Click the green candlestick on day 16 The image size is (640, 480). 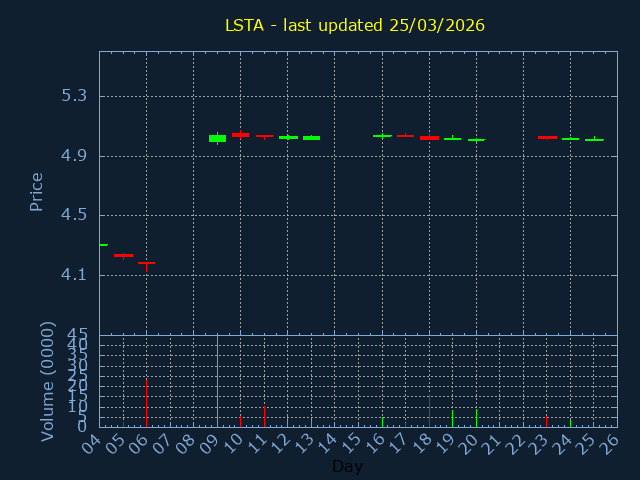click(382, 136)
